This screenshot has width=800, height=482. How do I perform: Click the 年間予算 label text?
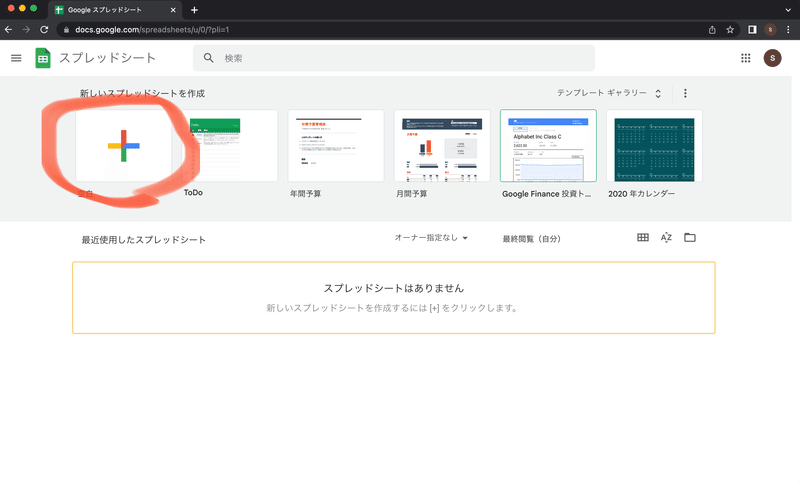[306, 194]
